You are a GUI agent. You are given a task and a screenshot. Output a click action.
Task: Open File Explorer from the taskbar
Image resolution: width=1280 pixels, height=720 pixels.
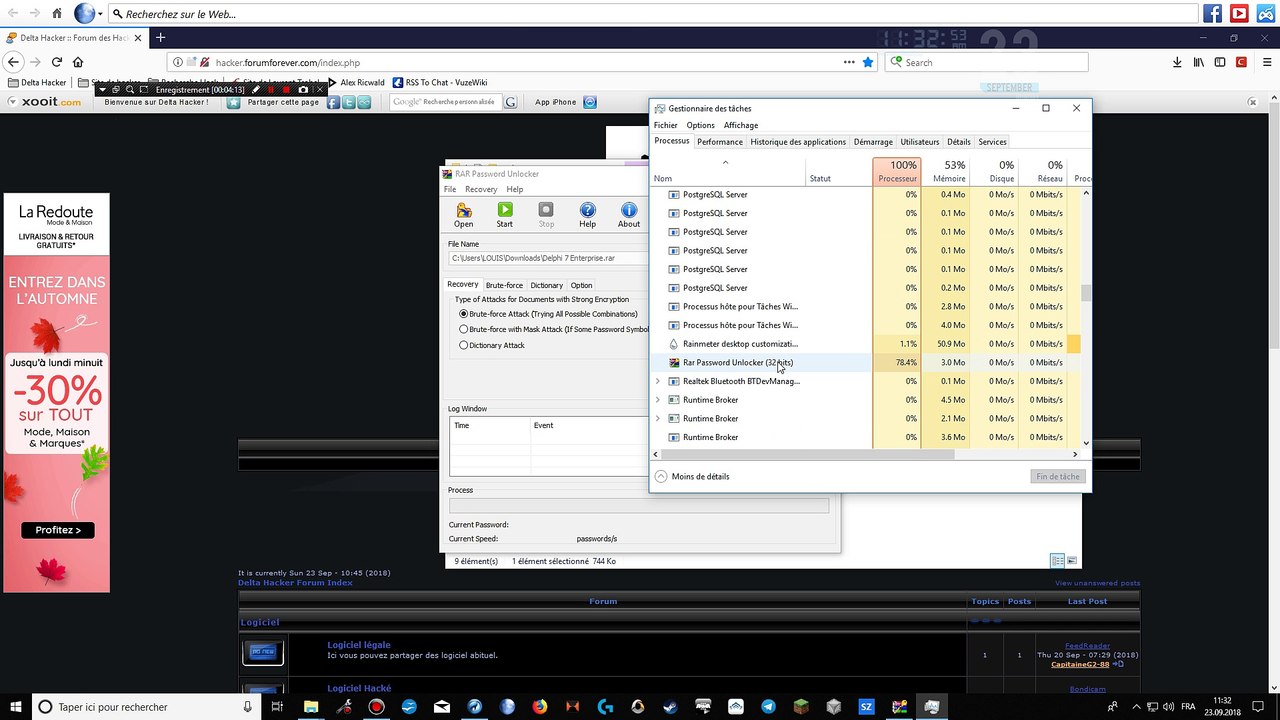(311, 707)
